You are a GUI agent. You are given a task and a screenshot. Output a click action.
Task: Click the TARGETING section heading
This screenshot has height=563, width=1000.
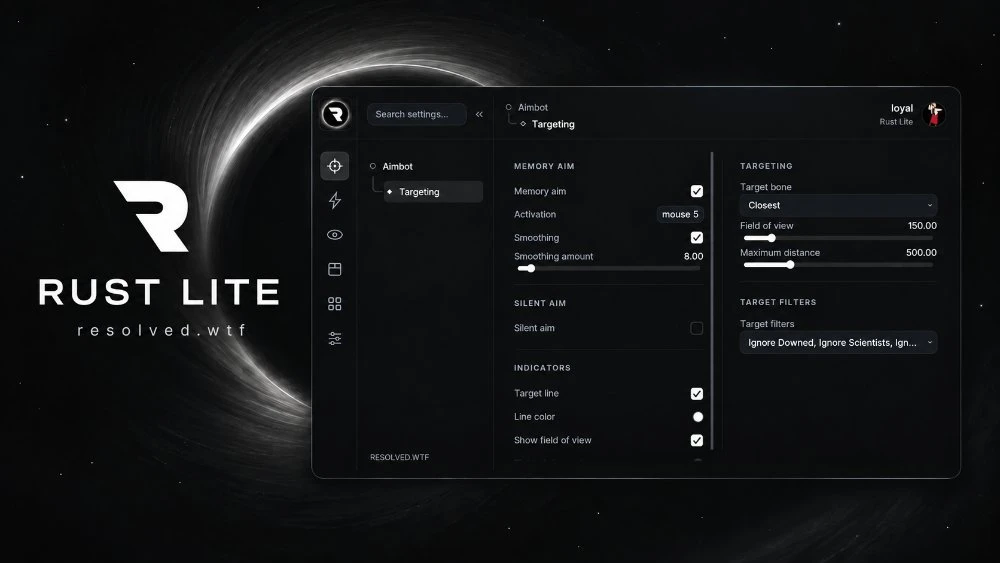766,166
